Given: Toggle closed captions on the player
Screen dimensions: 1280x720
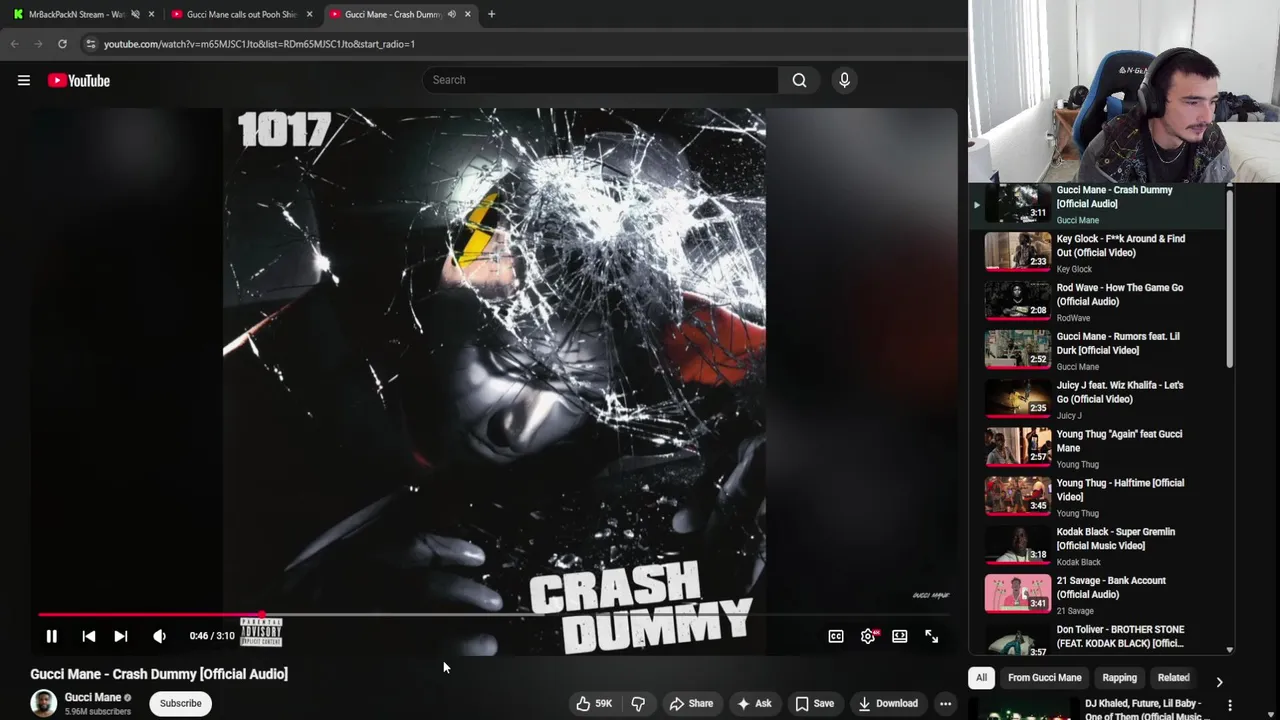Looking at the screenshot, I should 836,636.
